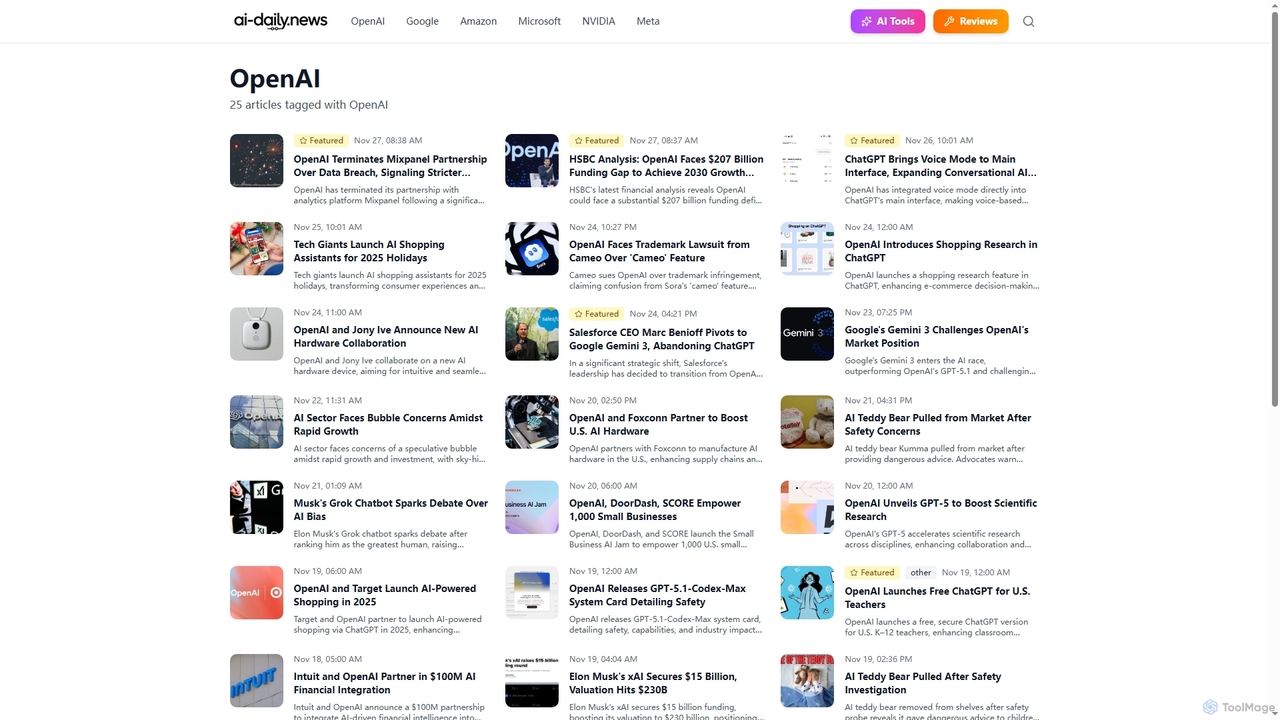Click the ChatGPT Voice Mode thumbnail
The image size is (1280, 720).
tap(807, 161)
